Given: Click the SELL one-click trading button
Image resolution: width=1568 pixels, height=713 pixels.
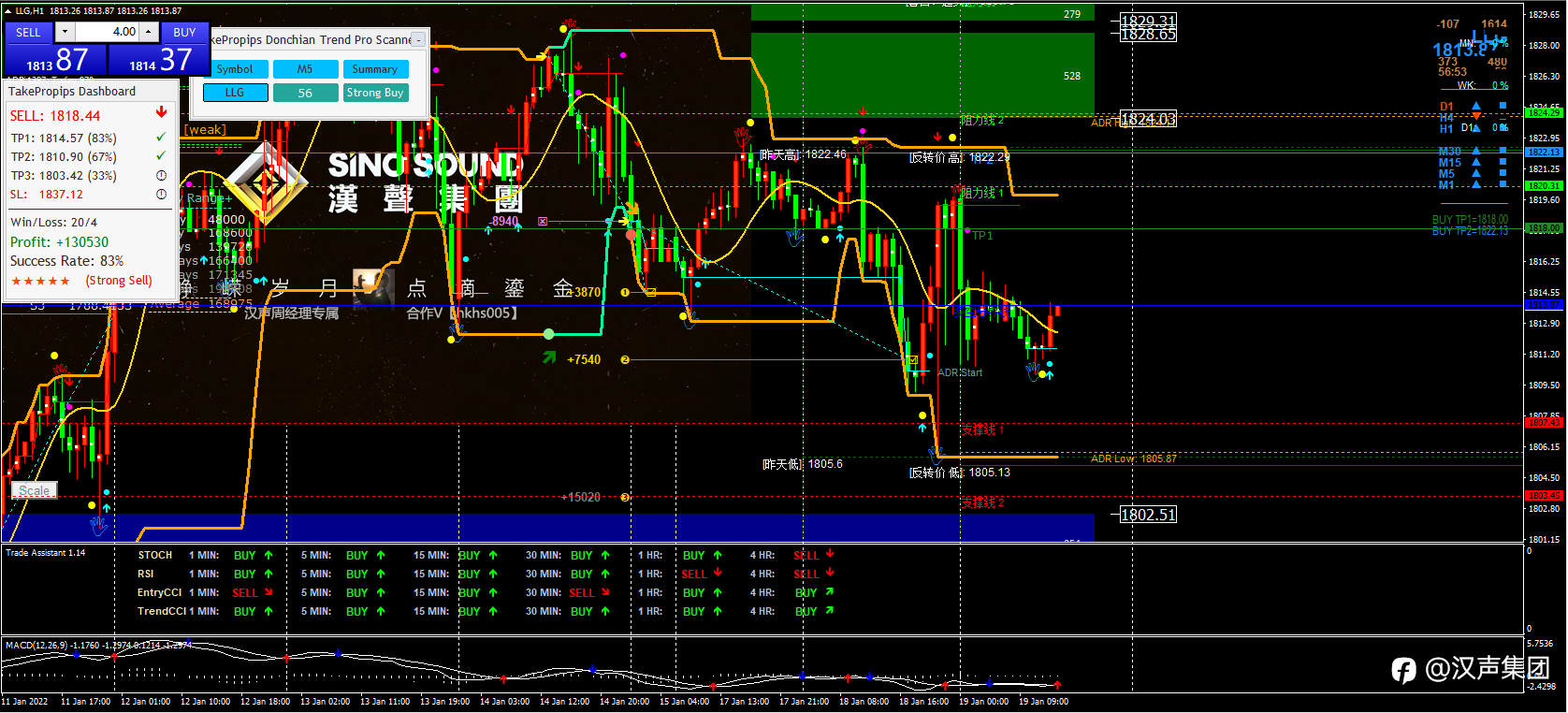Looking at the screenshot, I should (28, 32).
